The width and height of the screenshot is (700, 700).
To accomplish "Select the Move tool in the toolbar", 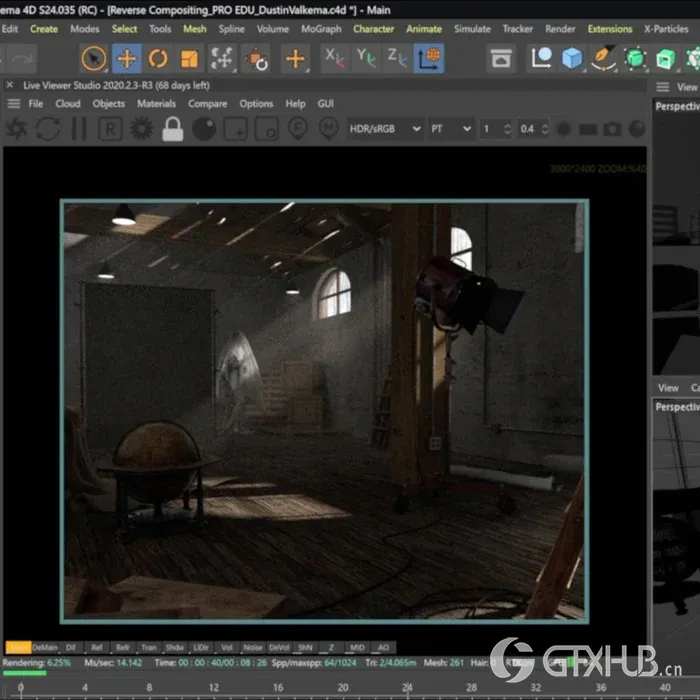I will click(126, 59).
